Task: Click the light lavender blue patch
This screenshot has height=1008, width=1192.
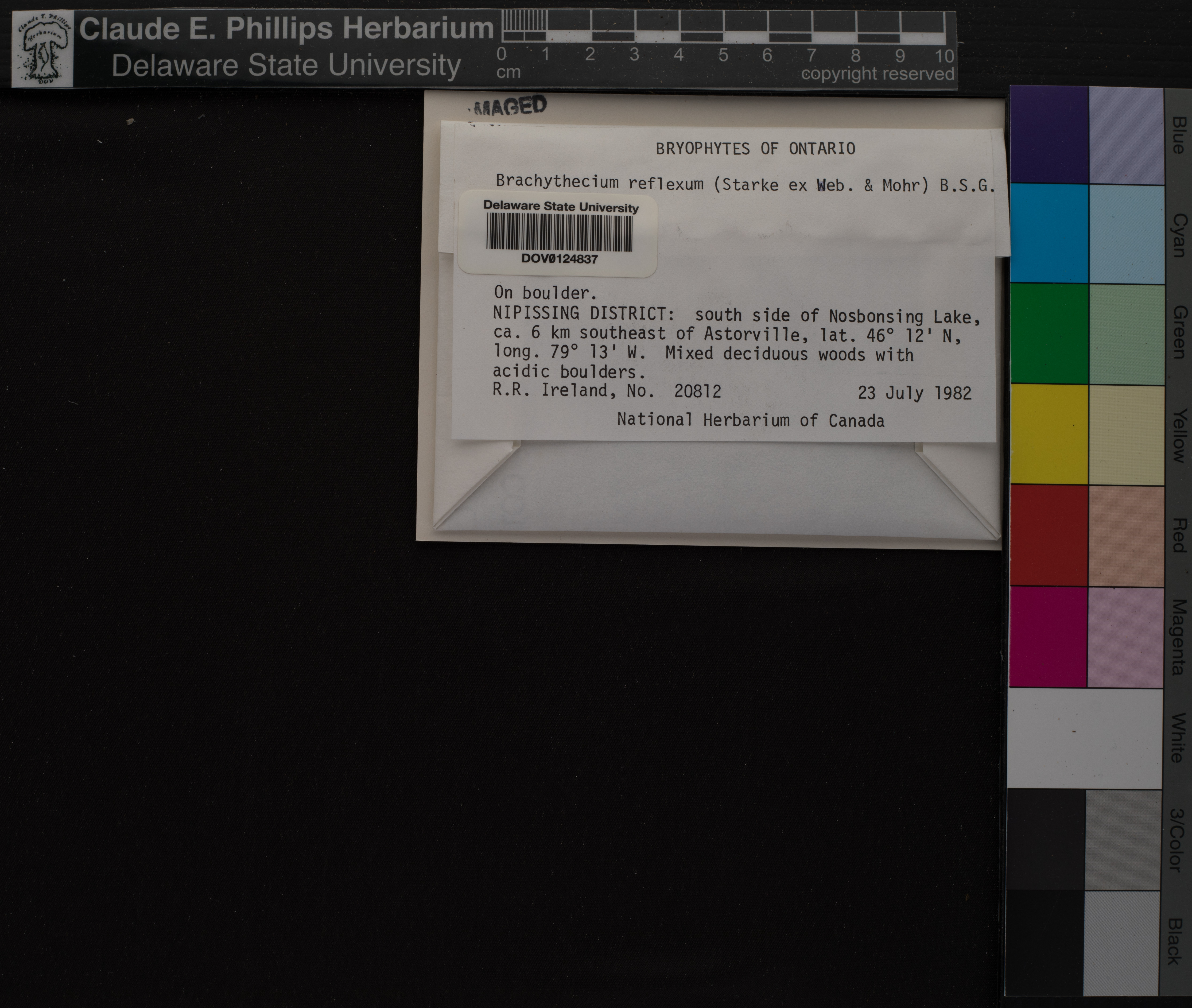Action: click(x=1126, y=136)
